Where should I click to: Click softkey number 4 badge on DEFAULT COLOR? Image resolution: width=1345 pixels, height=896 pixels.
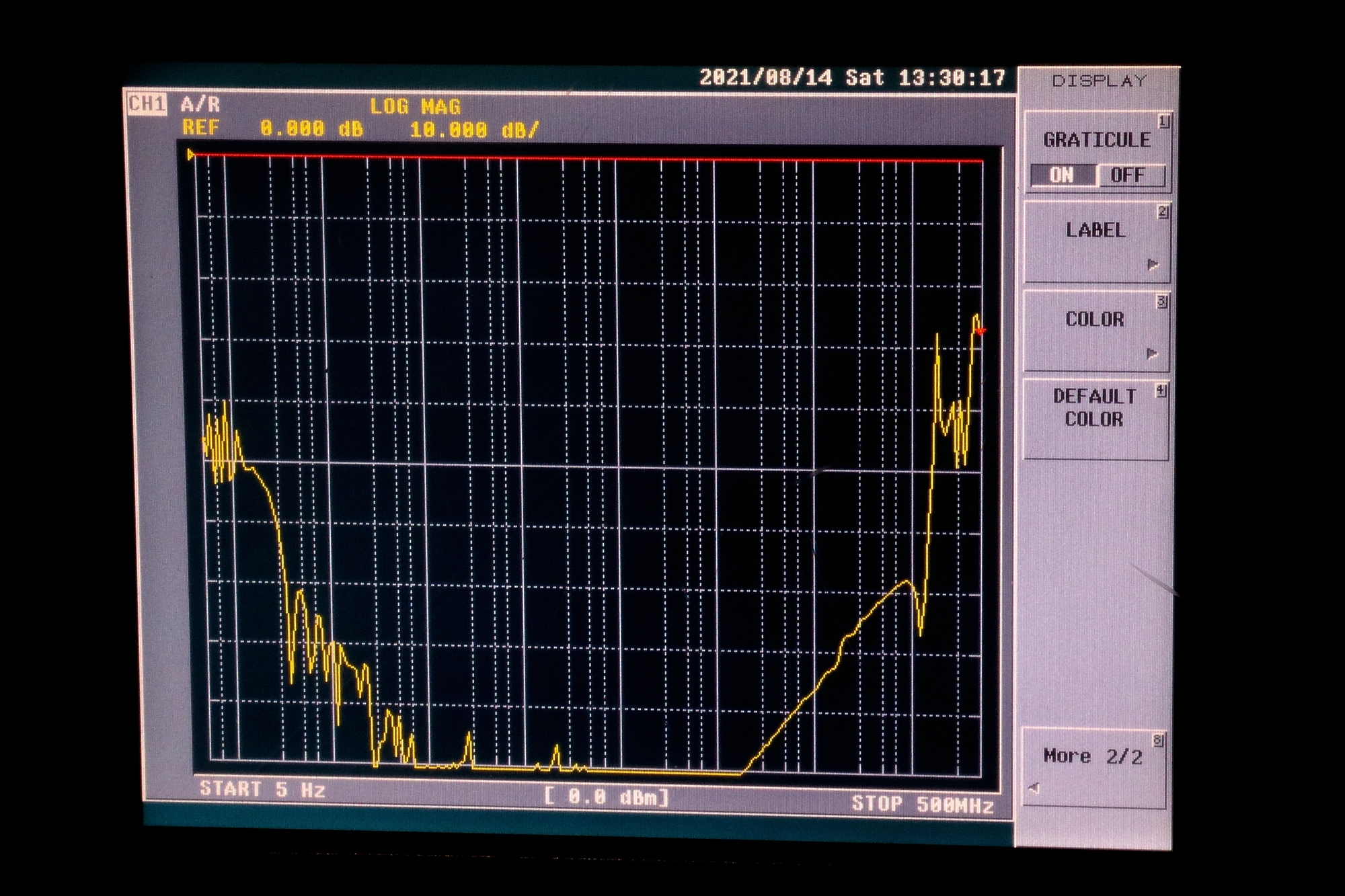[x=1161, y=391]
